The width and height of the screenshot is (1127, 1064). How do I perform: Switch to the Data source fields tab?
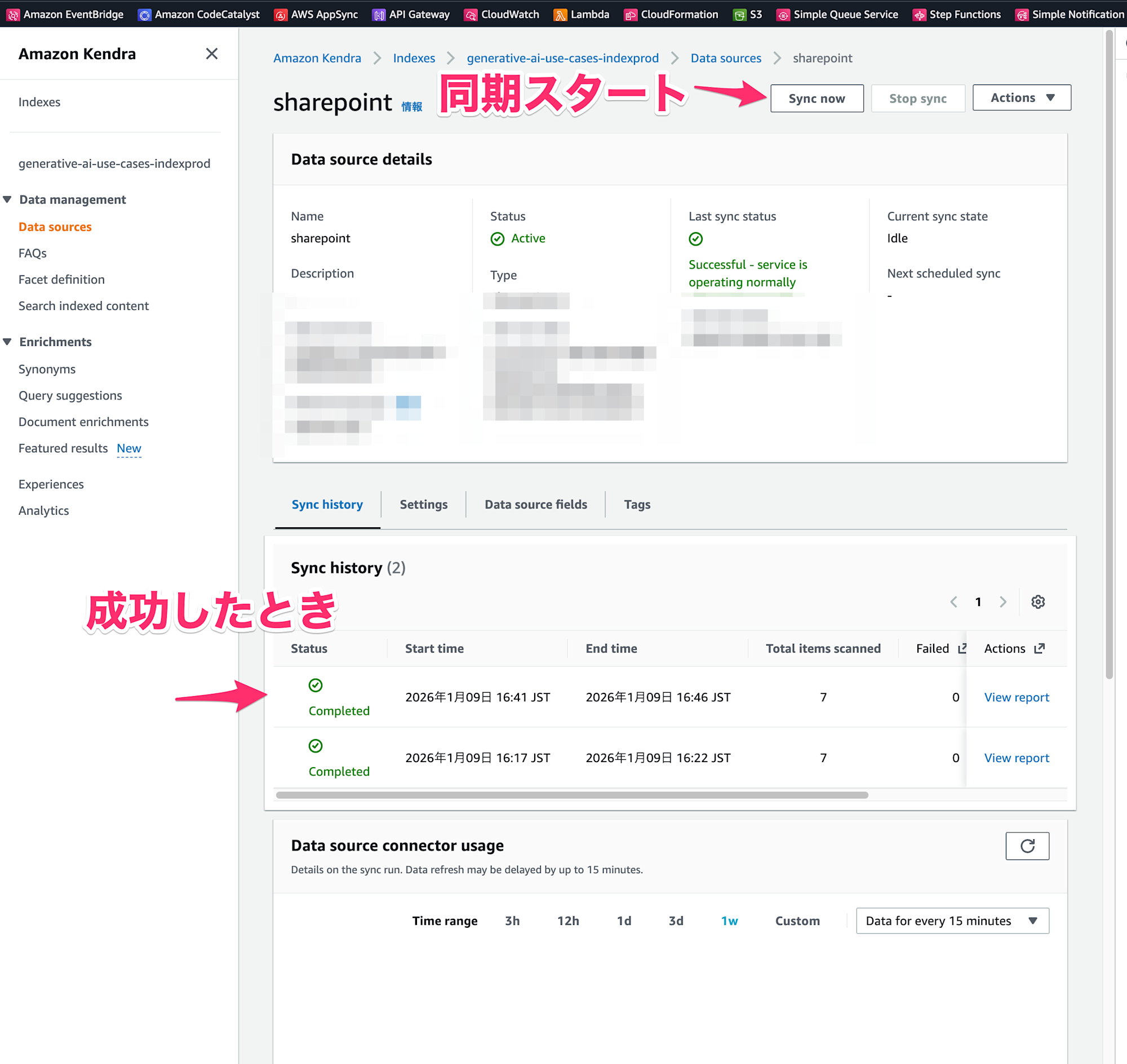click(535, 504)
